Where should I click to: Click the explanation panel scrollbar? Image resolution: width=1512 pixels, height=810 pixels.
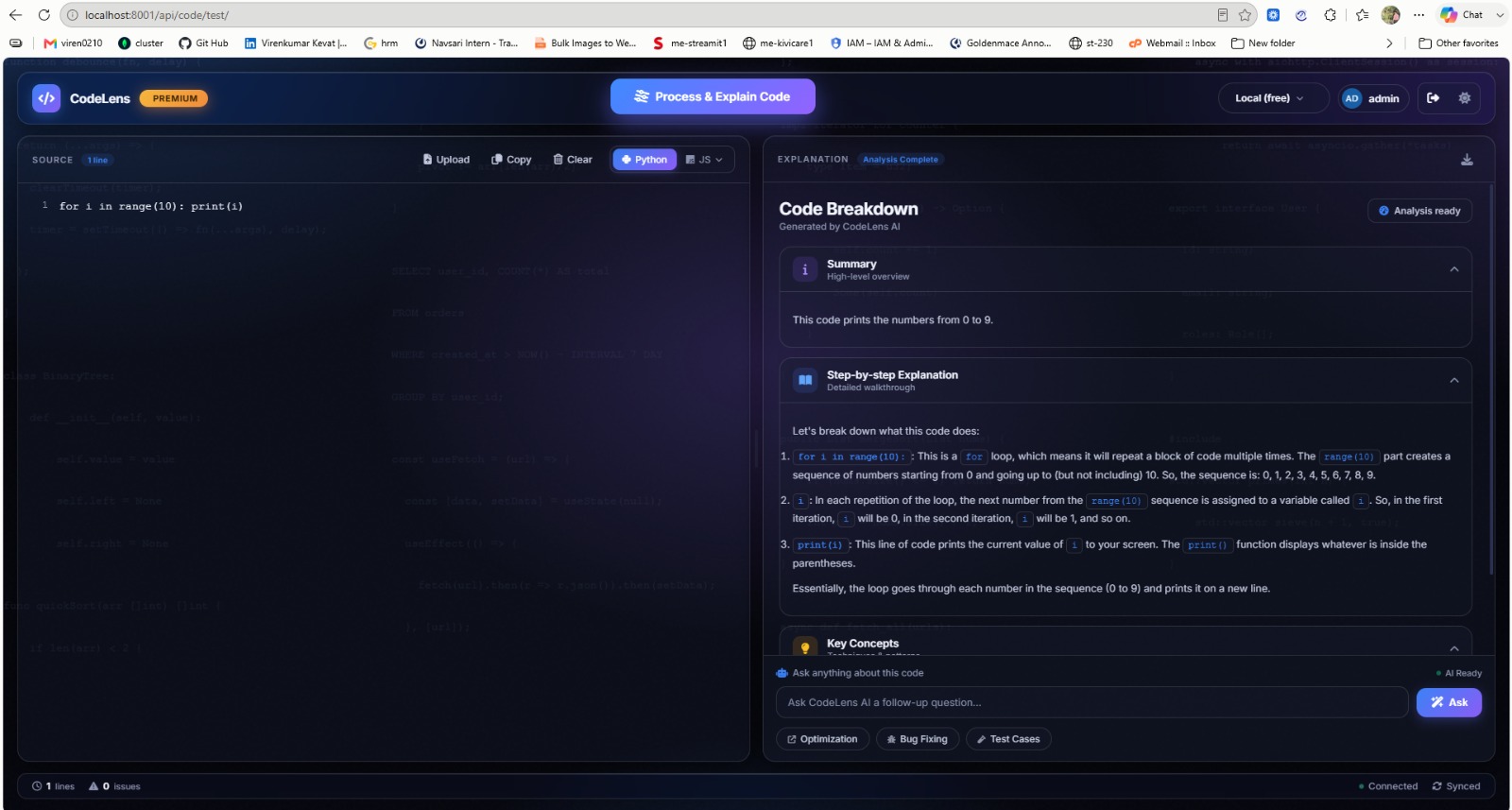tap(1491, 378)
